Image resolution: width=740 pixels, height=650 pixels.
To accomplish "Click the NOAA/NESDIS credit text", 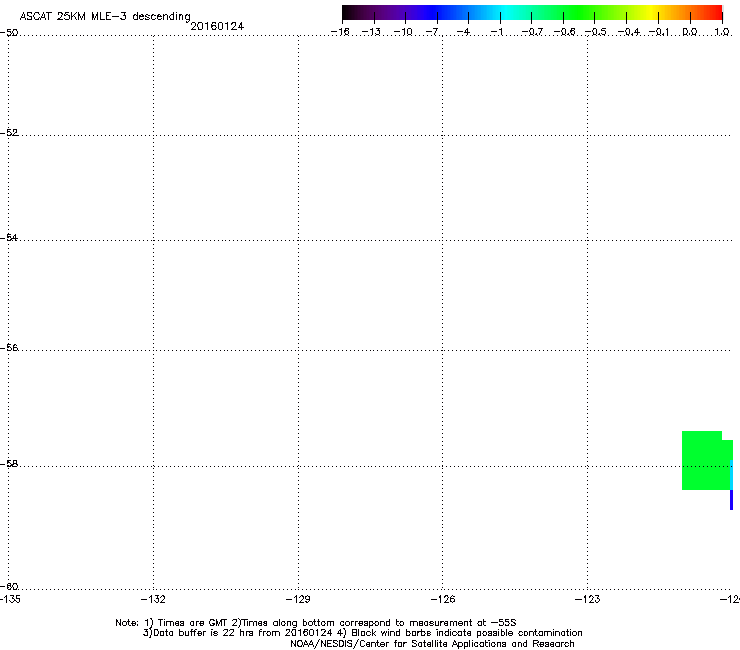I will (x=432, y=644).
